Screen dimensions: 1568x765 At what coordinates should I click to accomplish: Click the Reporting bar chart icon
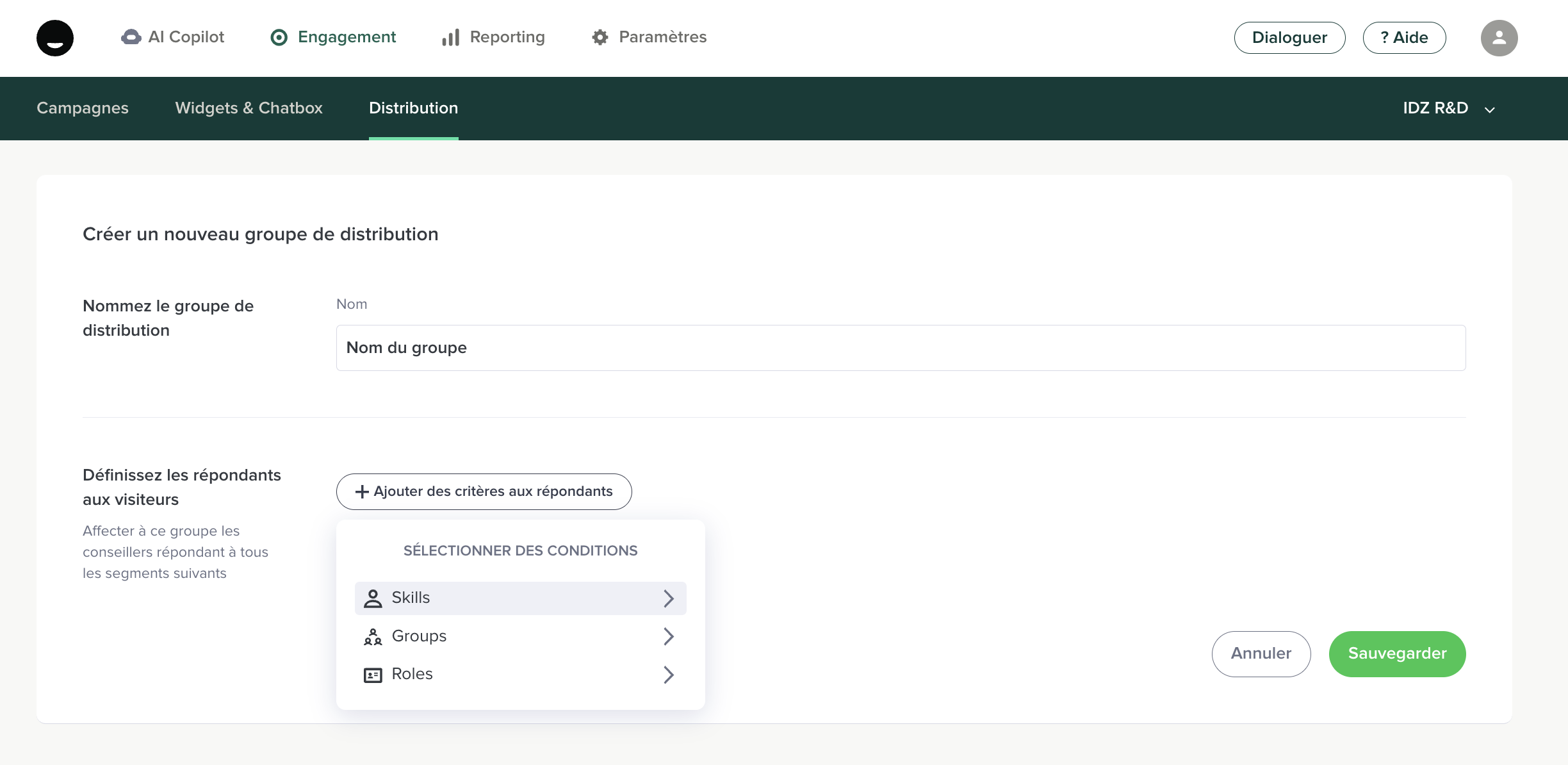[x=451, y=38]
